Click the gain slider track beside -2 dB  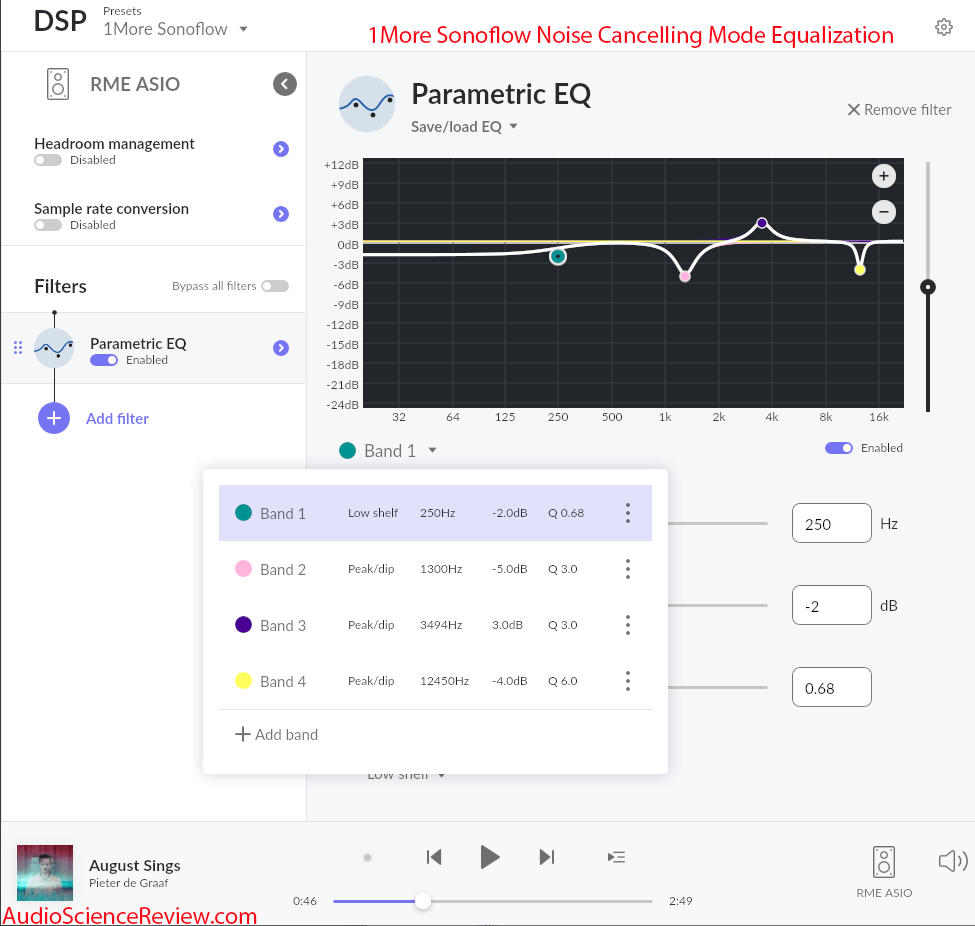(x=718, y=605)
